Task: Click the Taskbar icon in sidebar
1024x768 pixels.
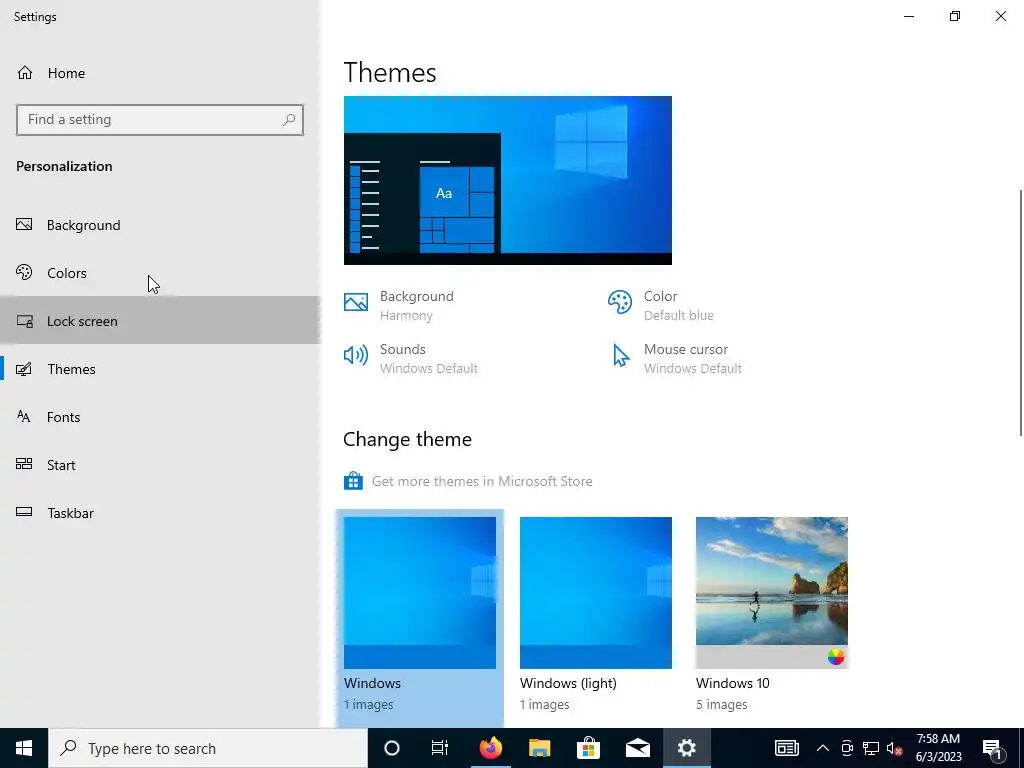Action: pos(24,512)
